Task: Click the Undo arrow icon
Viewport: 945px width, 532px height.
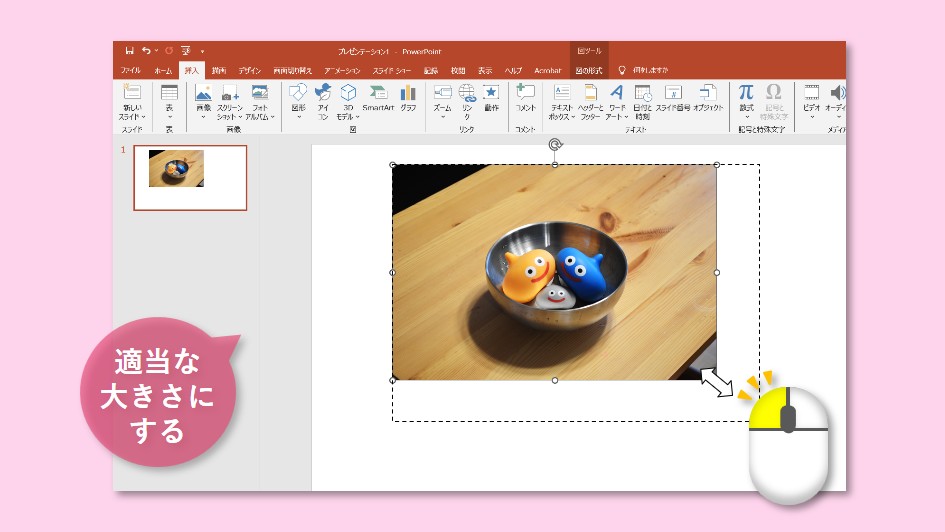Action: coord(146,51)
